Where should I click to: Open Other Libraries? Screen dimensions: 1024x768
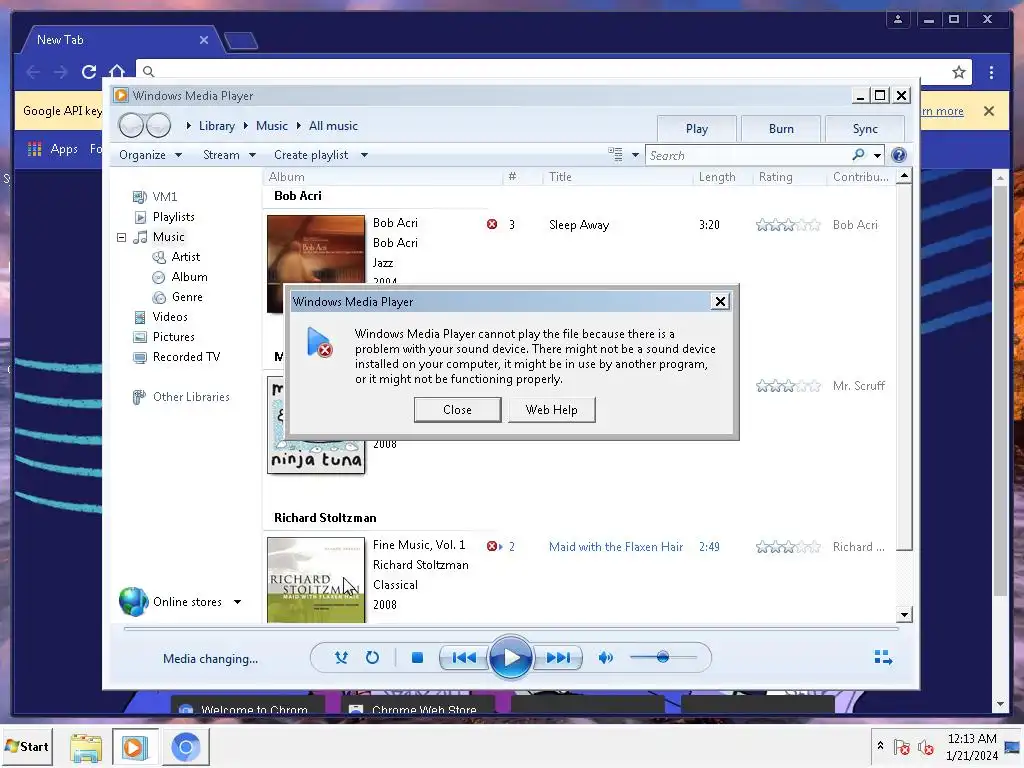coord(191,397)
